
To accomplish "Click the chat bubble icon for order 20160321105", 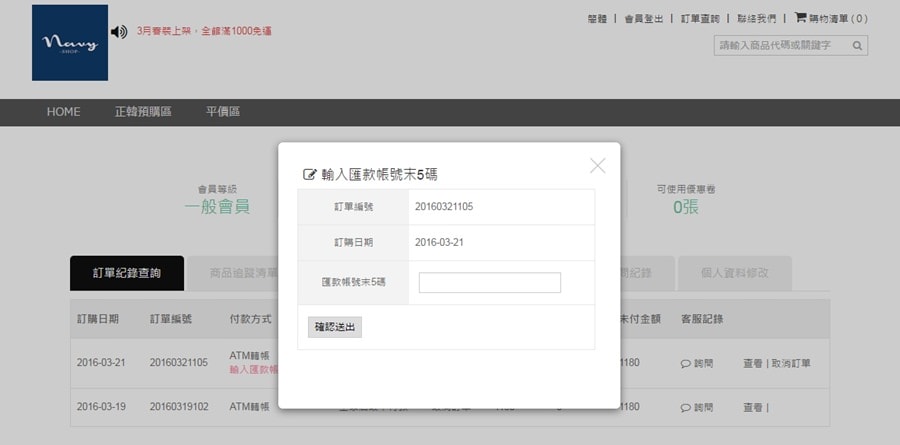I will point(686,363).
